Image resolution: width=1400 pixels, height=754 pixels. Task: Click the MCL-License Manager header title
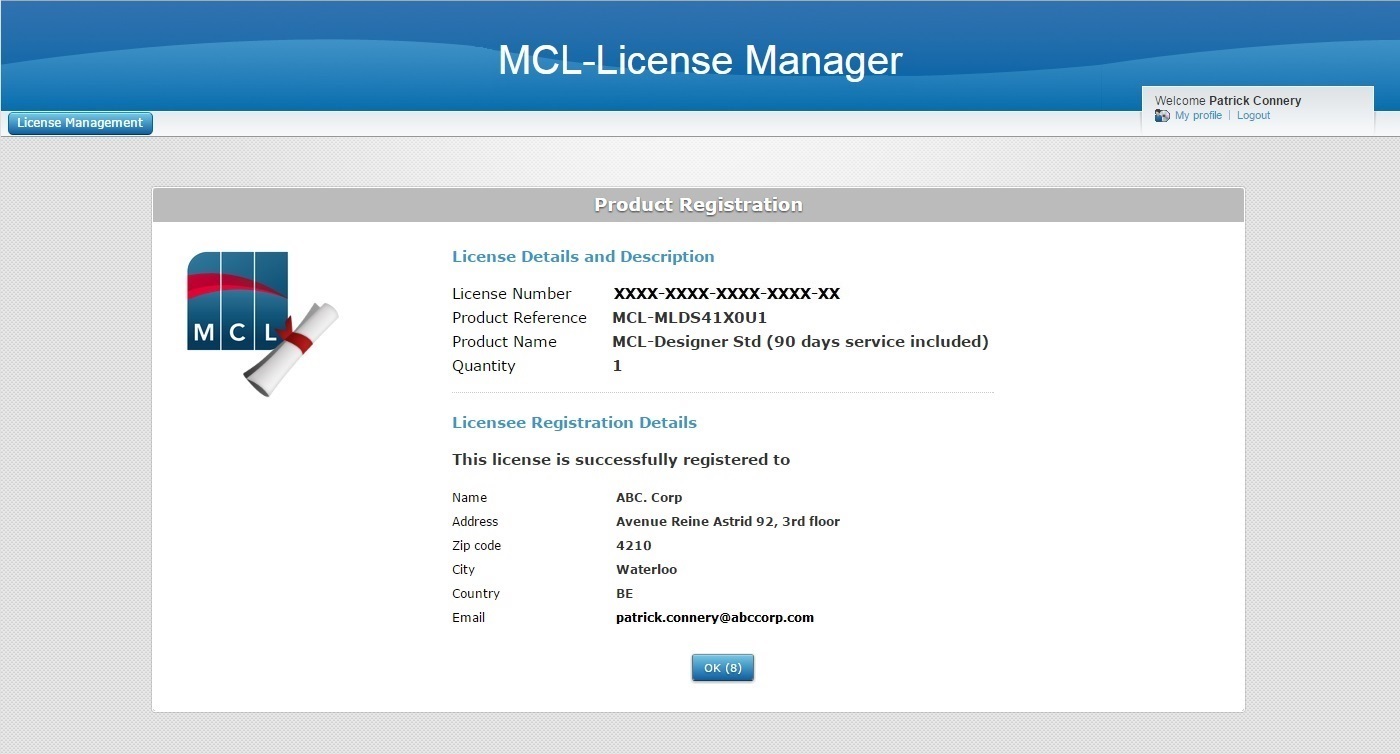[x=700, y=60]
